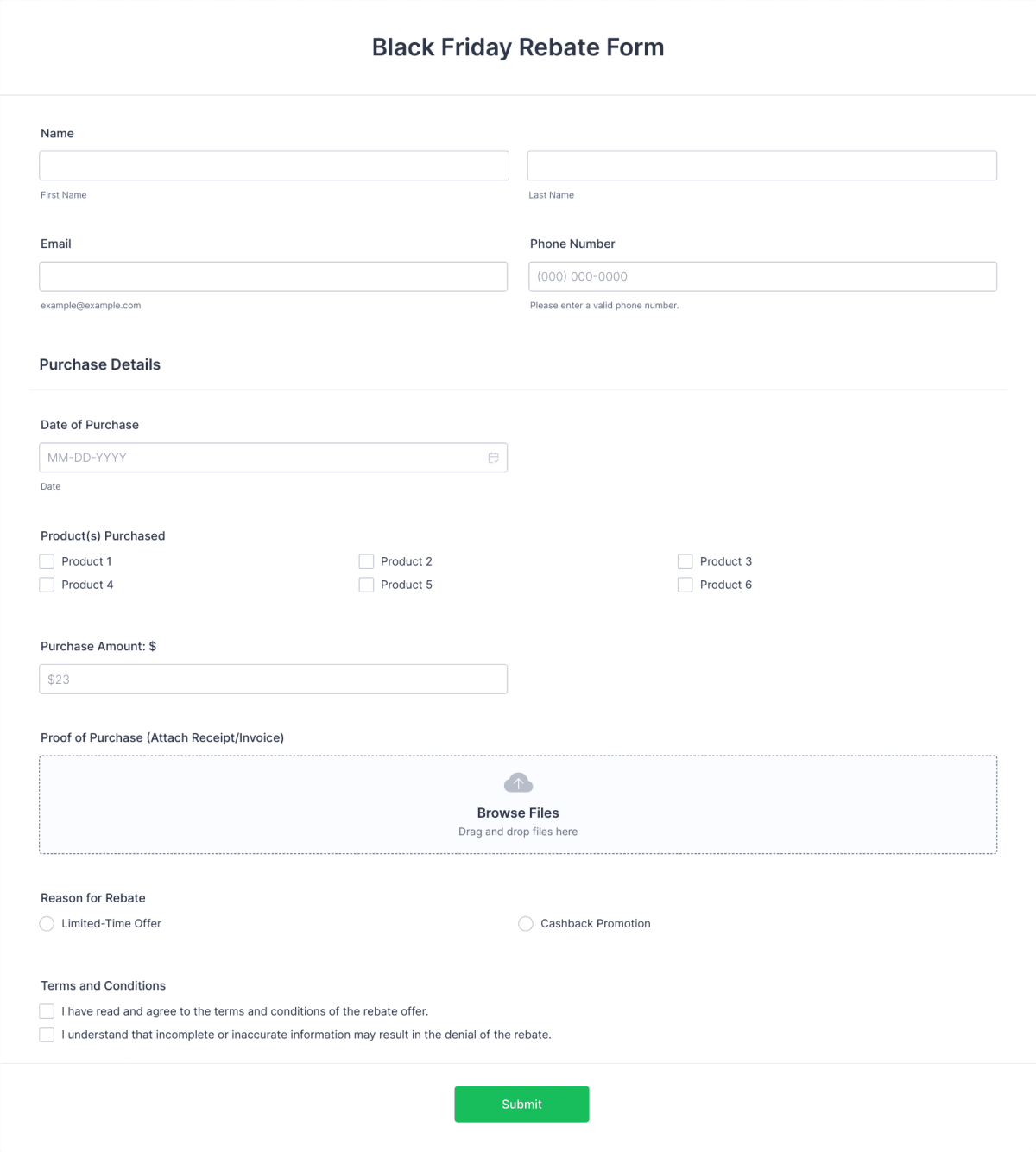Choose the Cashback Promotion option
The image size is (1036, 1152).
(x=526, y=923)
